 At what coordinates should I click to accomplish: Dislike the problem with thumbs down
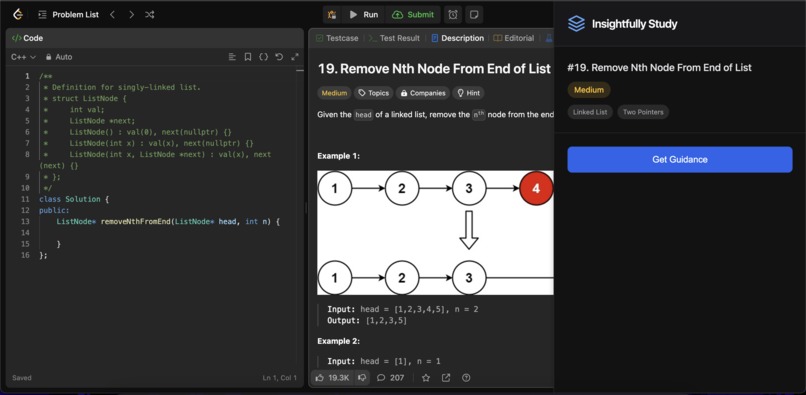point(362,378)
